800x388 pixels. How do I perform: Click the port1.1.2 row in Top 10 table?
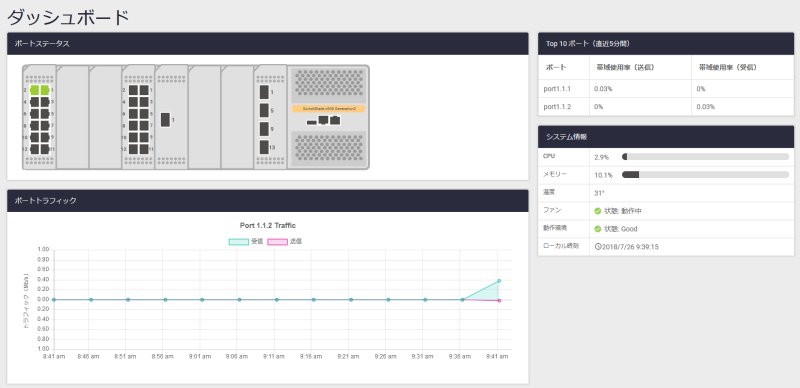click(x=666, y=107)
